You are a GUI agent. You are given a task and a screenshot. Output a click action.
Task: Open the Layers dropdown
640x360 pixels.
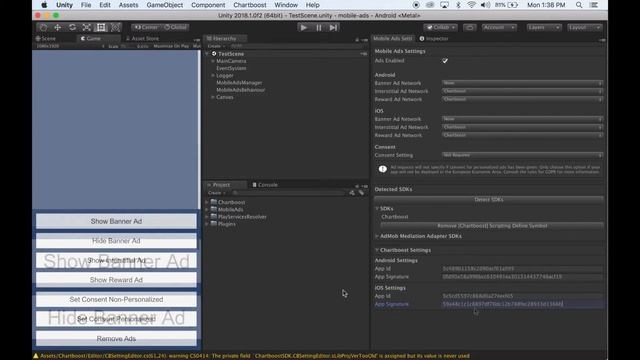pos(543,27)
